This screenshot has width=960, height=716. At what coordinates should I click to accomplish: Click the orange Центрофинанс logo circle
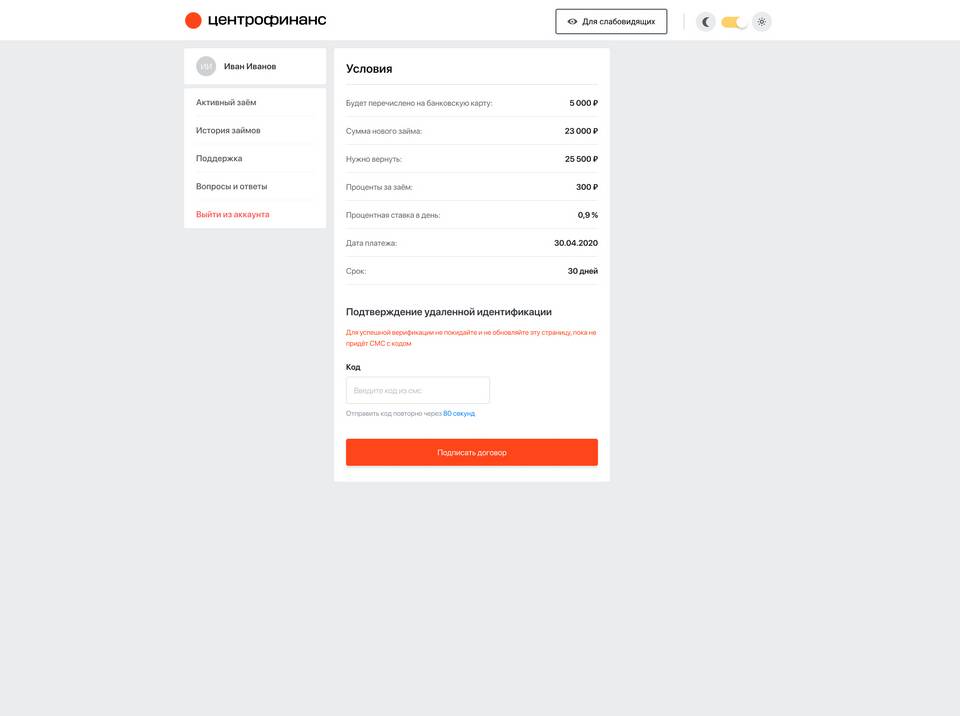click(193, 20)
